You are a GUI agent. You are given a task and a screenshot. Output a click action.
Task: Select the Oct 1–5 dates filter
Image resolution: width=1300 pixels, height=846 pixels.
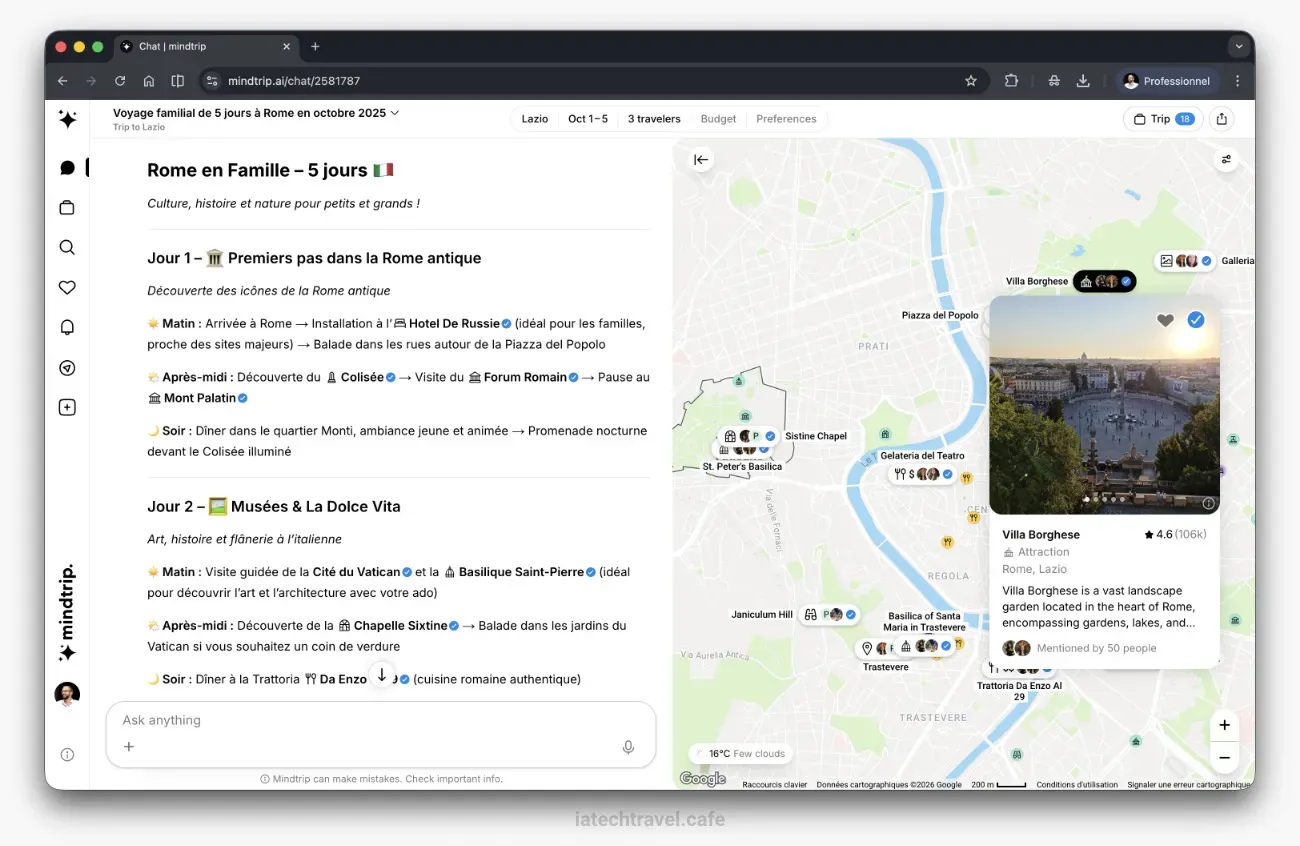[x=588, y=119]
